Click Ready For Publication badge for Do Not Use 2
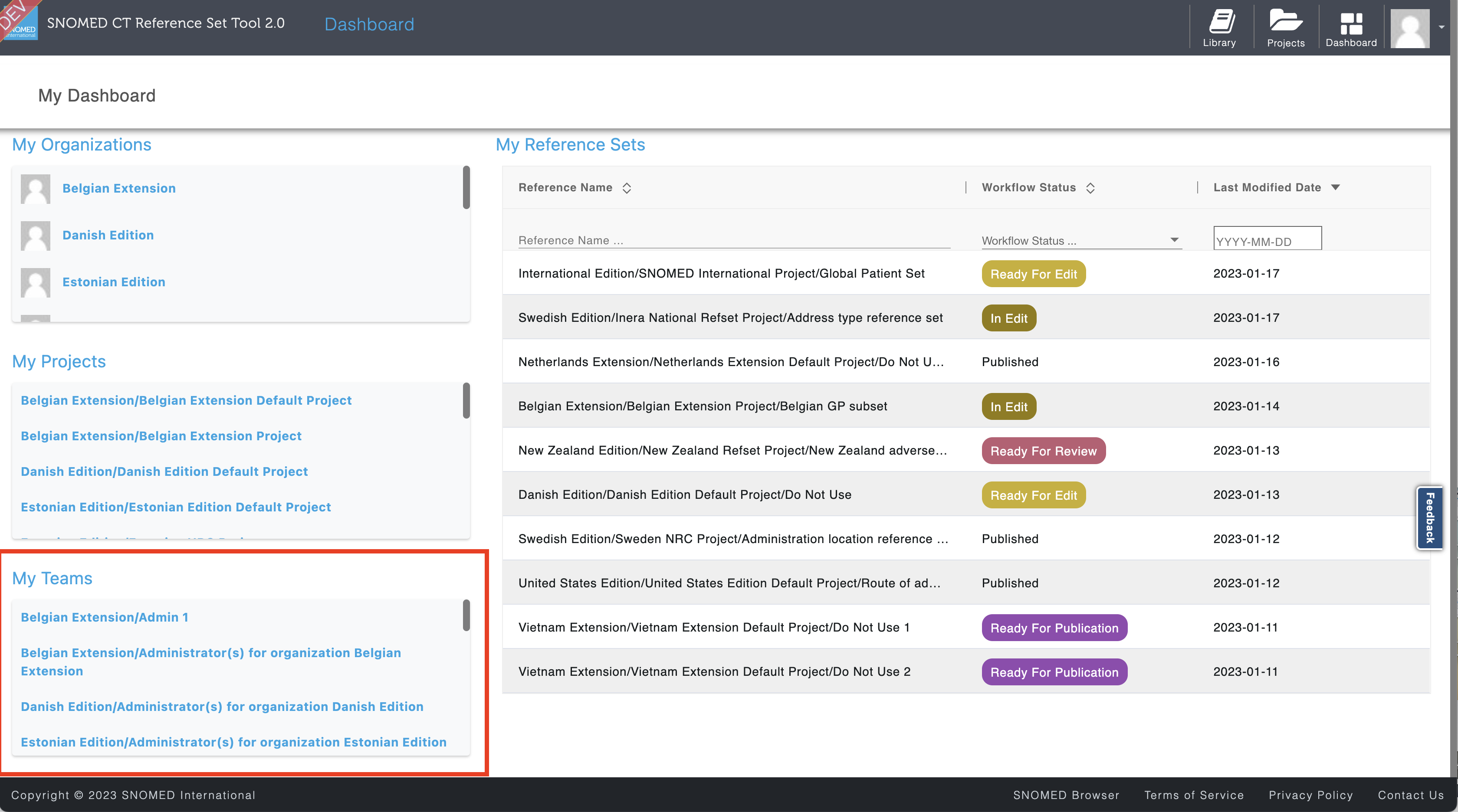Screen dimensions: 1458x812 [1054, 671]
